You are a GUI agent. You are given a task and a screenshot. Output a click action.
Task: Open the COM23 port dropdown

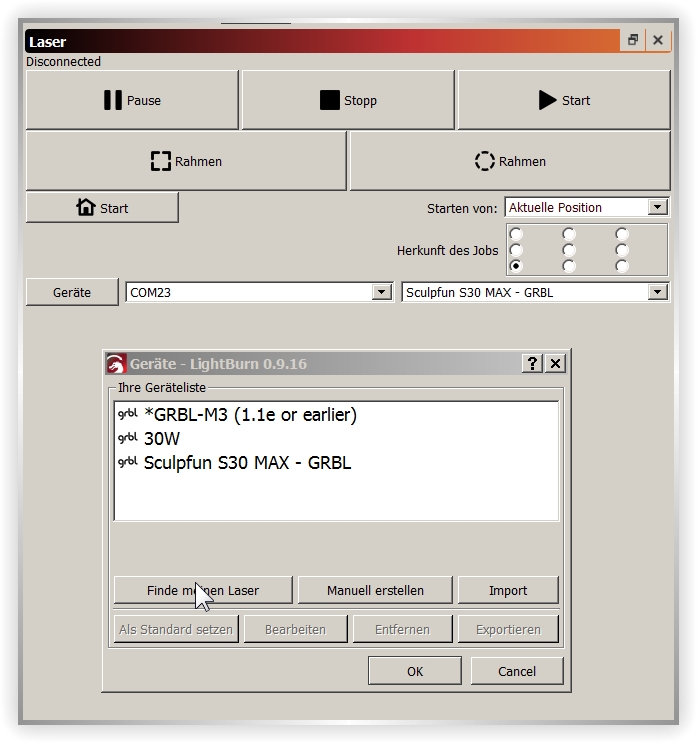[381, 293]
